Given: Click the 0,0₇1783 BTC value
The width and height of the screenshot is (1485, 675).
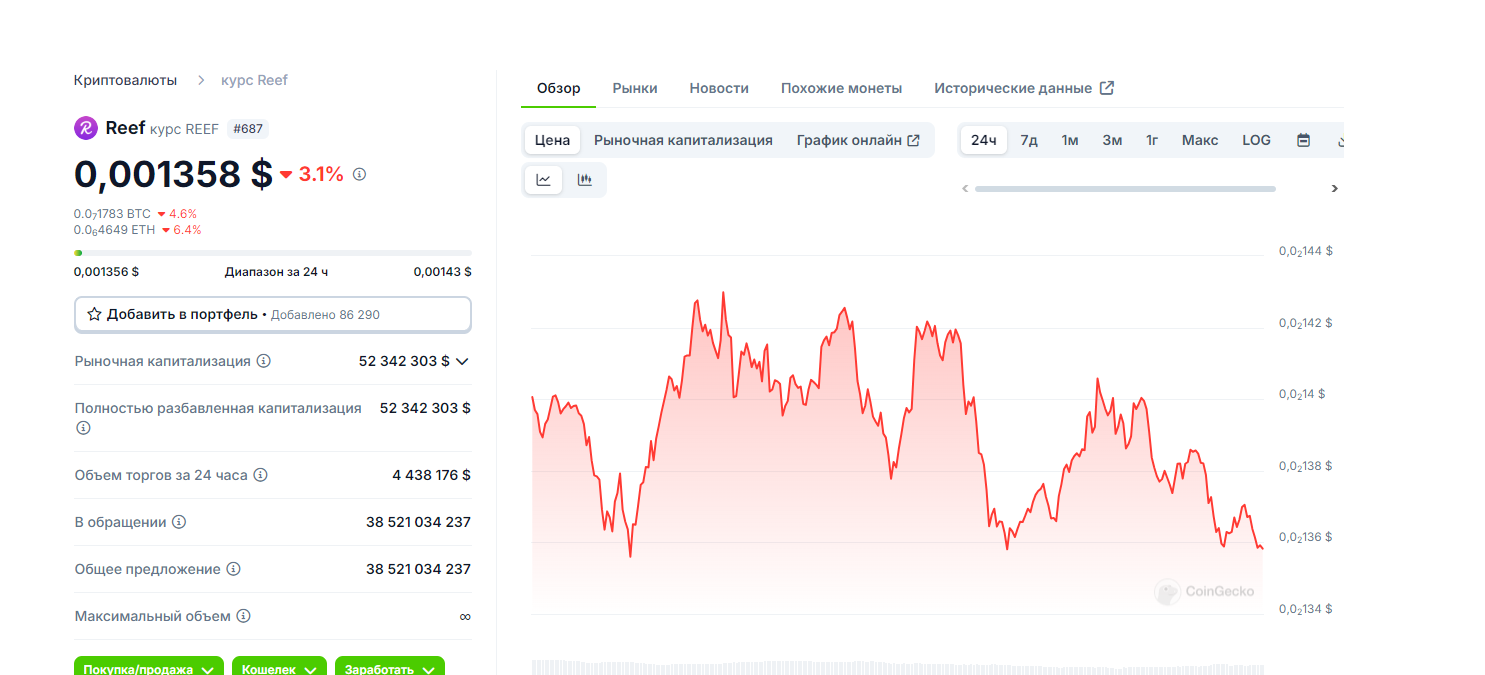Looking at the screenshot, I should pyautogui.click(x=112, y=213).
